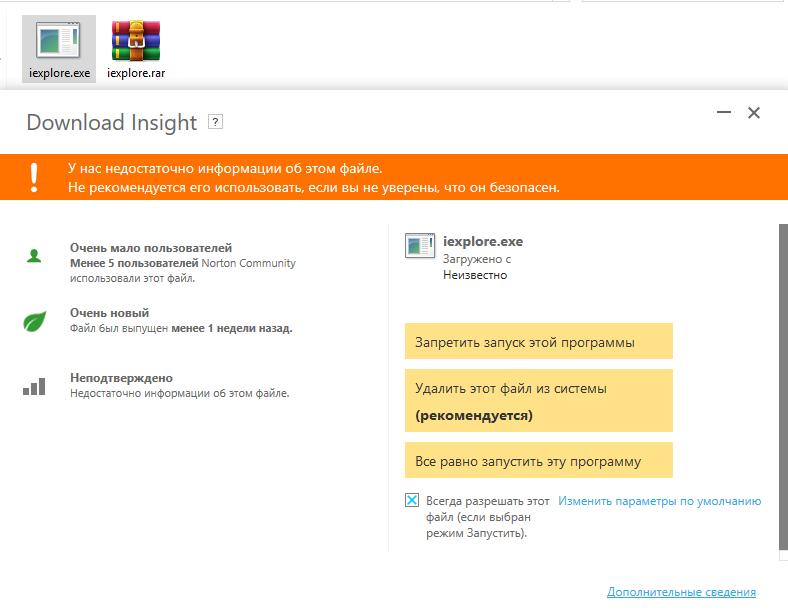Click the green leaf new-file icon
This screenshot has height=616, width=788.
point(35,321)
